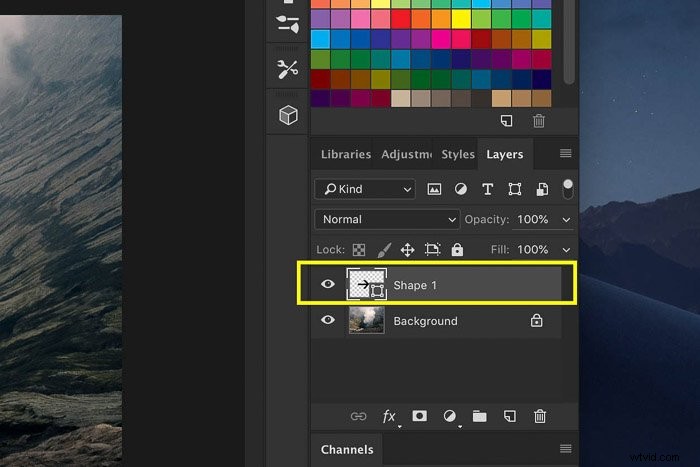The image size is (700, 467).
Task: Switch to the Libraries tab
Action: tap(346, 154)
